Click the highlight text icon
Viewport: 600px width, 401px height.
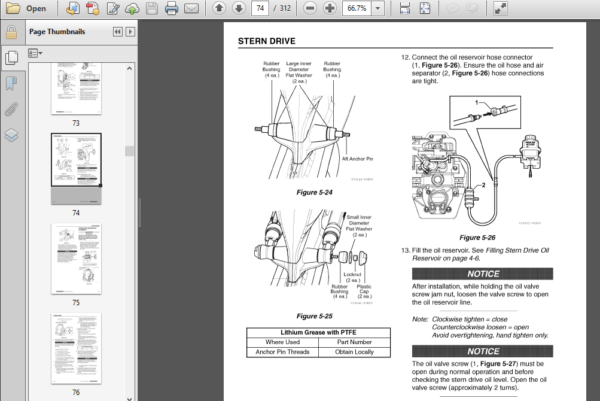(472, 8)
